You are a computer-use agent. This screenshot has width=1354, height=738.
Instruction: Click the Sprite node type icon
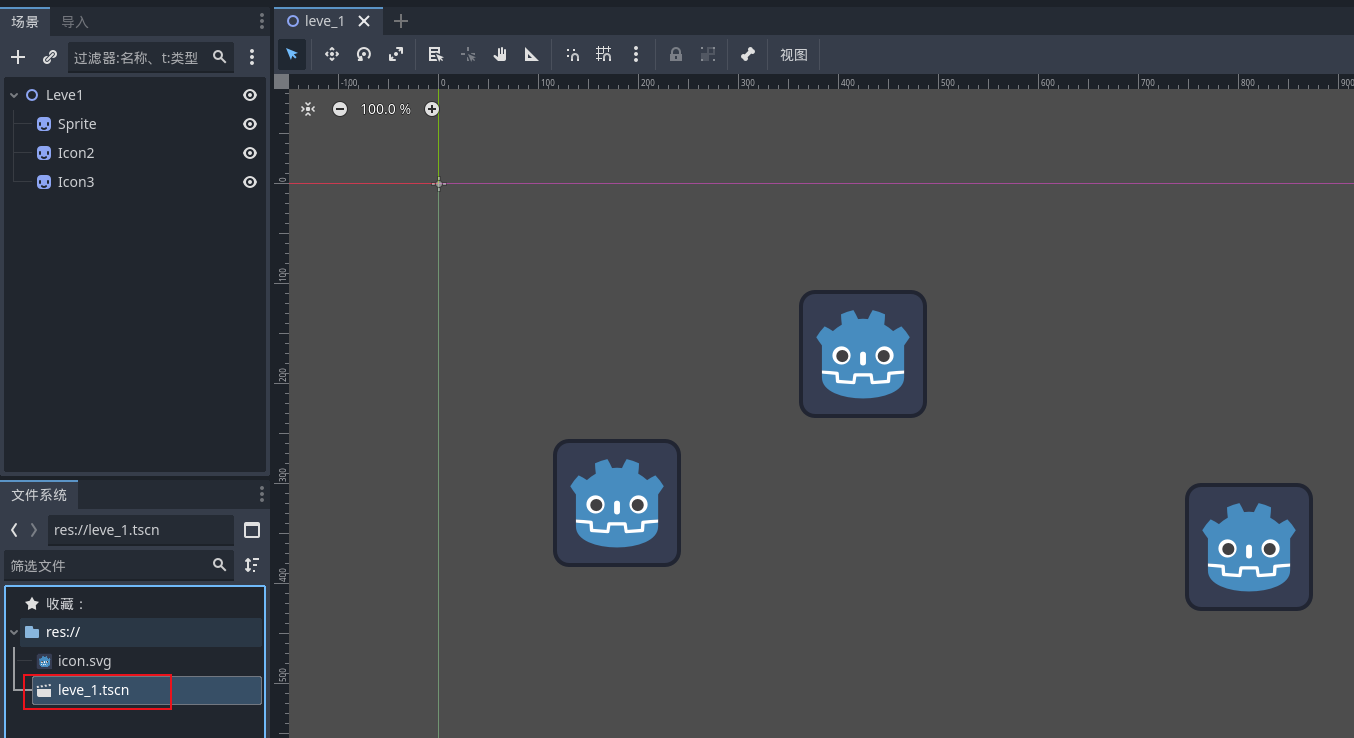(44, 124)
